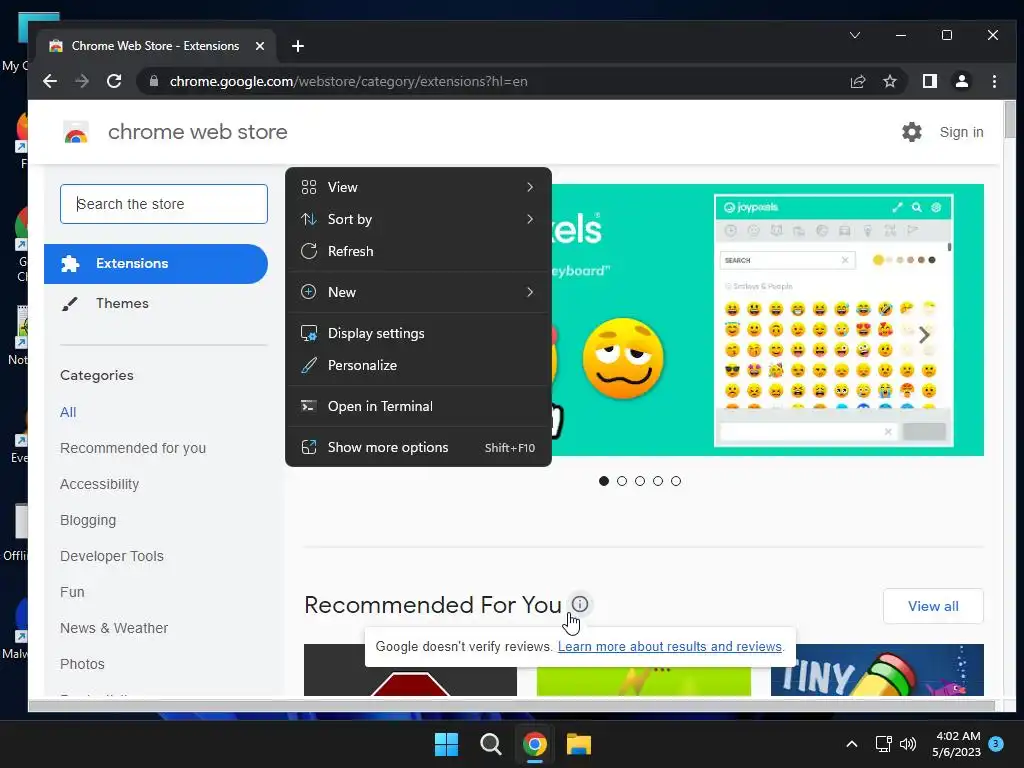Open the notification badge in the tray
The height and width of the screenshot is (768, 1024).
996,744
